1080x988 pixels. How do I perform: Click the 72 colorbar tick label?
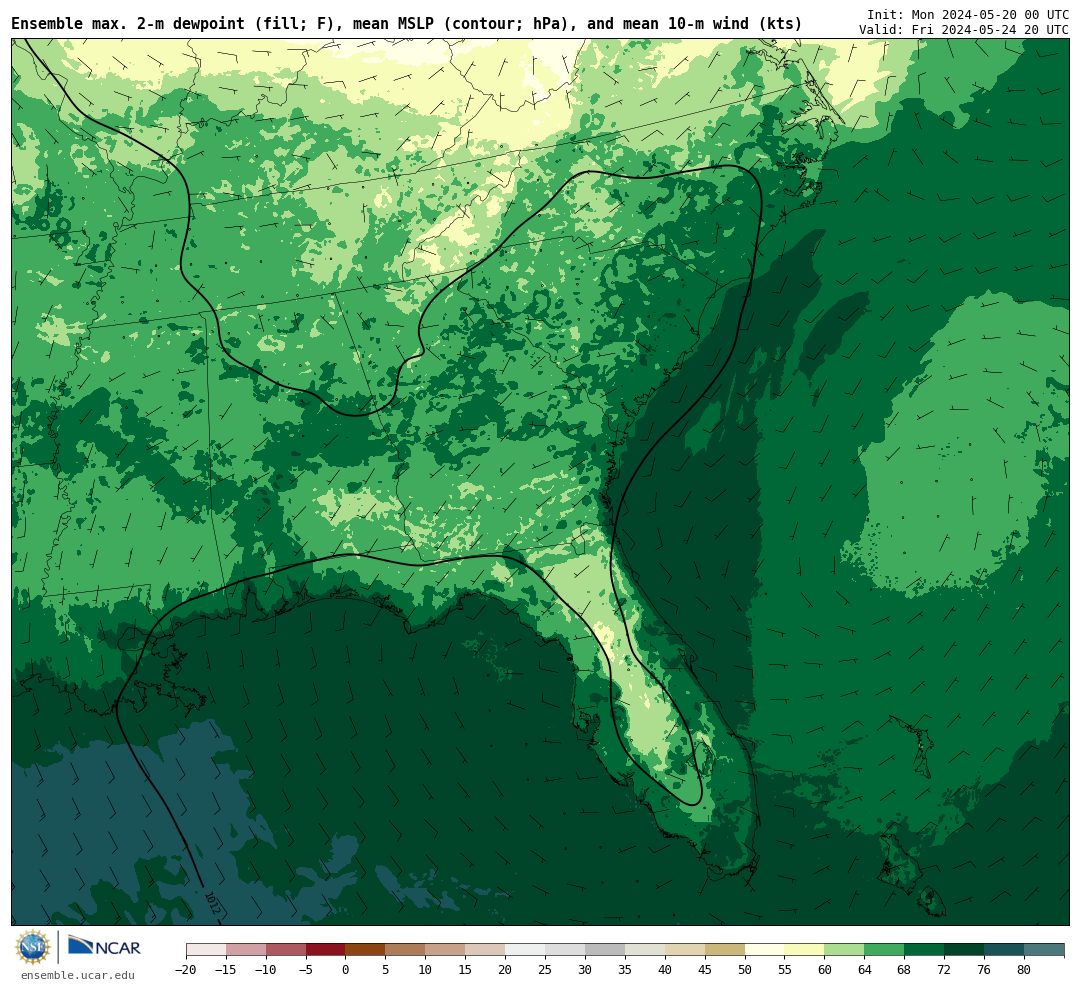coord(945,970)
